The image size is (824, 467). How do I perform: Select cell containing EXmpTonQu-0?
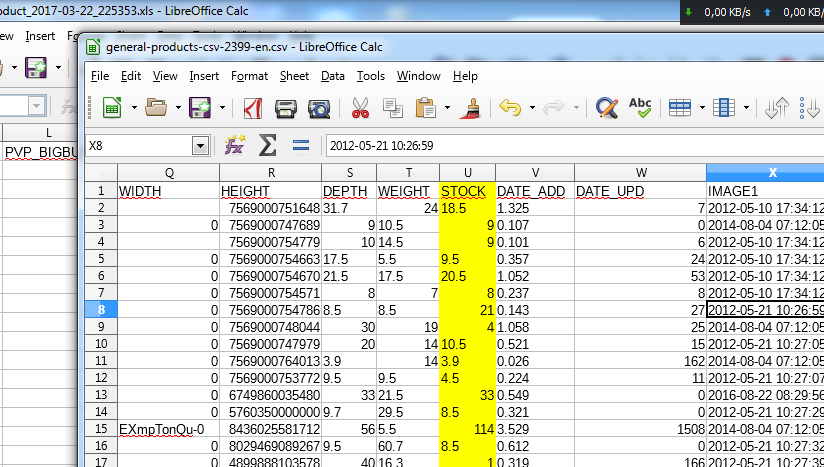[x=168, y=429]
